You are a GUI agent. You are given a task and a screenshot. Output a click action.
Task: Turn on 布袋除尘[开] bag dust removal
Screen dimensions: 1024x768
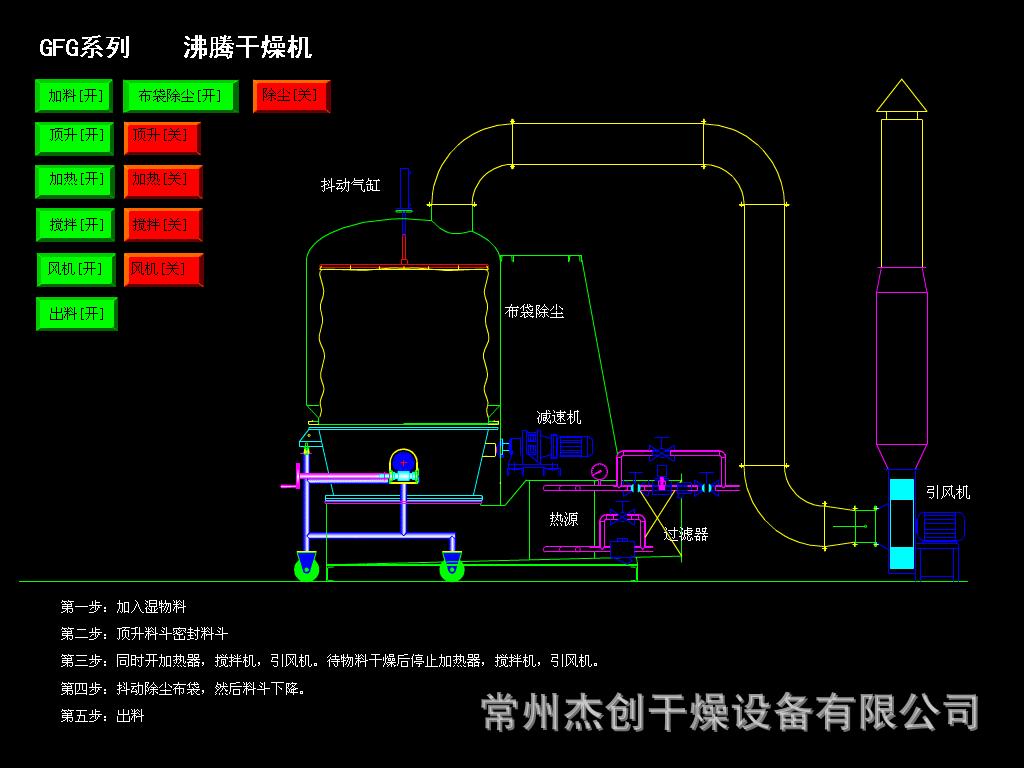pyautogui.click(x=180, y=96)
